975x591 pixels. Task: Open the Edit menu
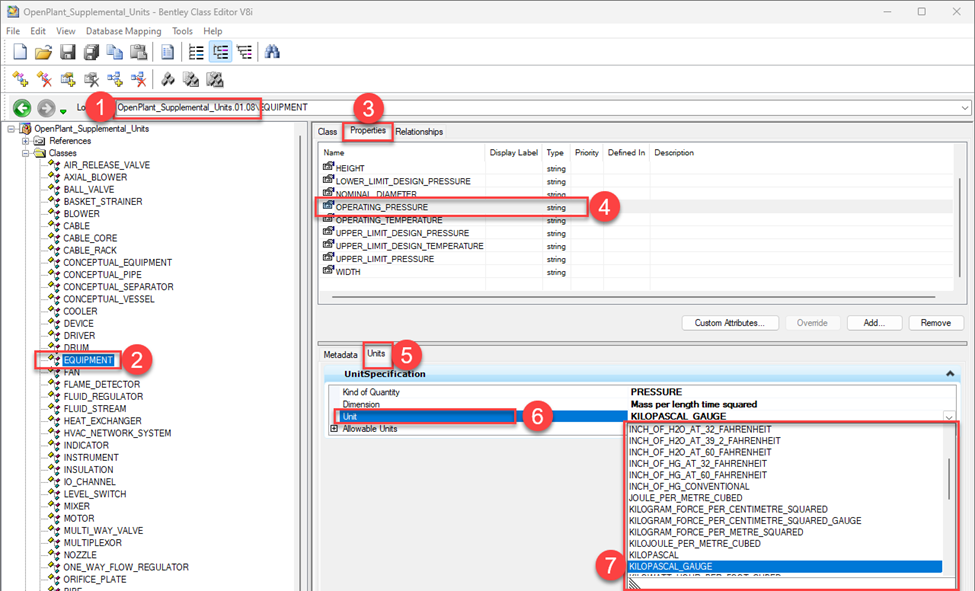point(38,30)
